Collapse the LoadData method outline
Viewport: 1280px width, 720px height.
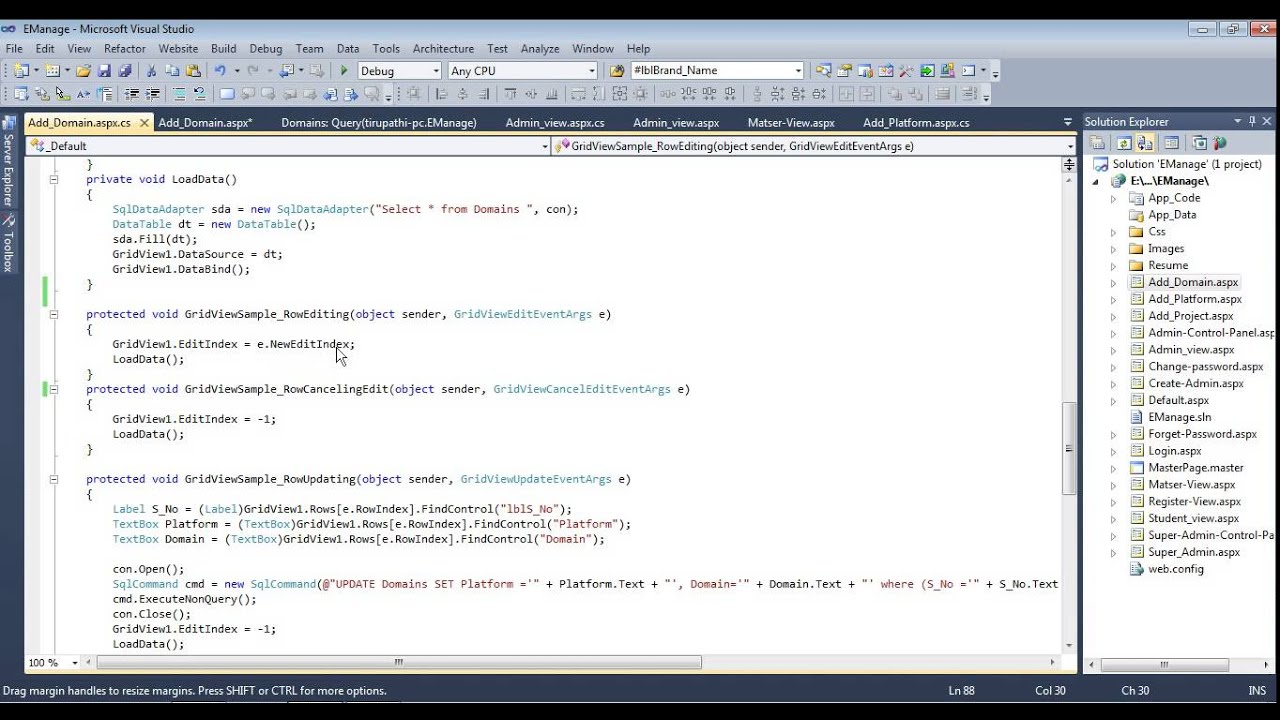(x=54, y=180)
